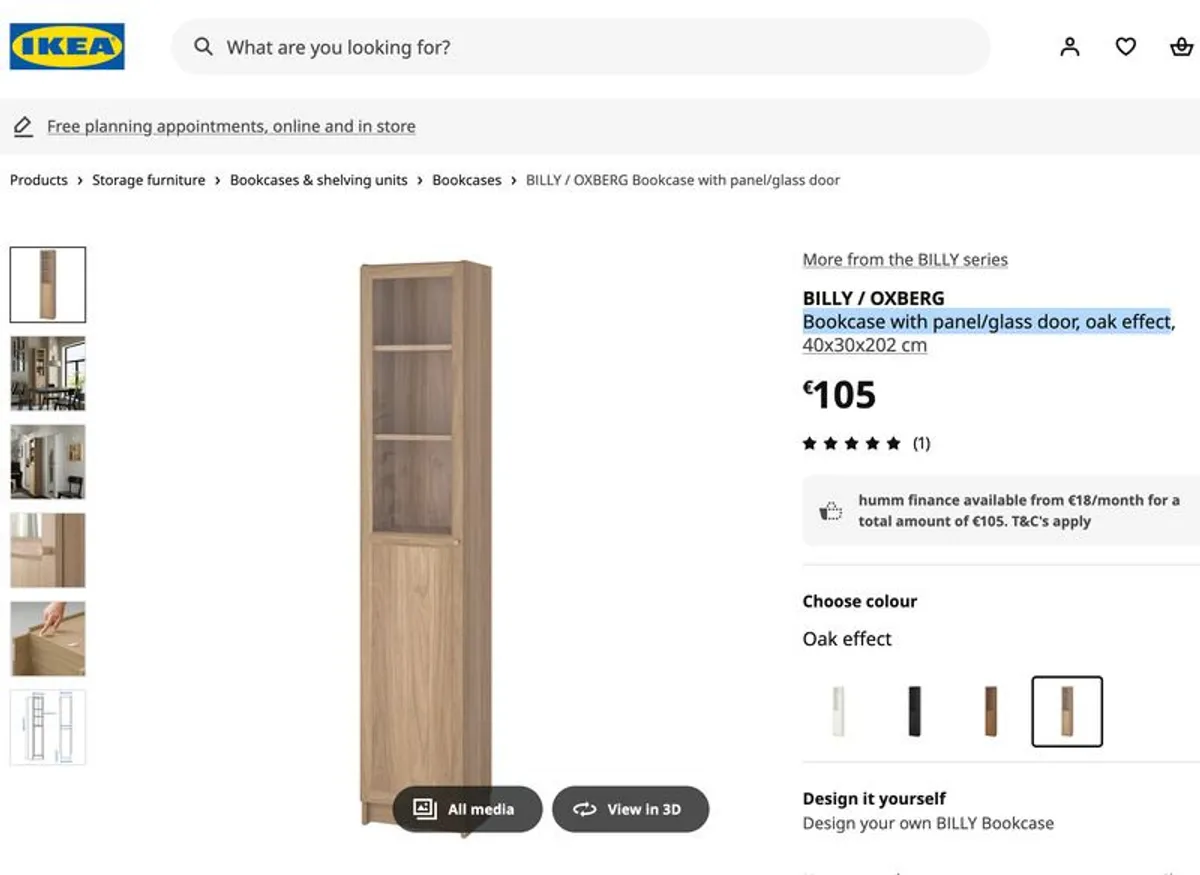1200x875 pixels.
Task: Click the search magnifier icon
Action: pos(203,47)
